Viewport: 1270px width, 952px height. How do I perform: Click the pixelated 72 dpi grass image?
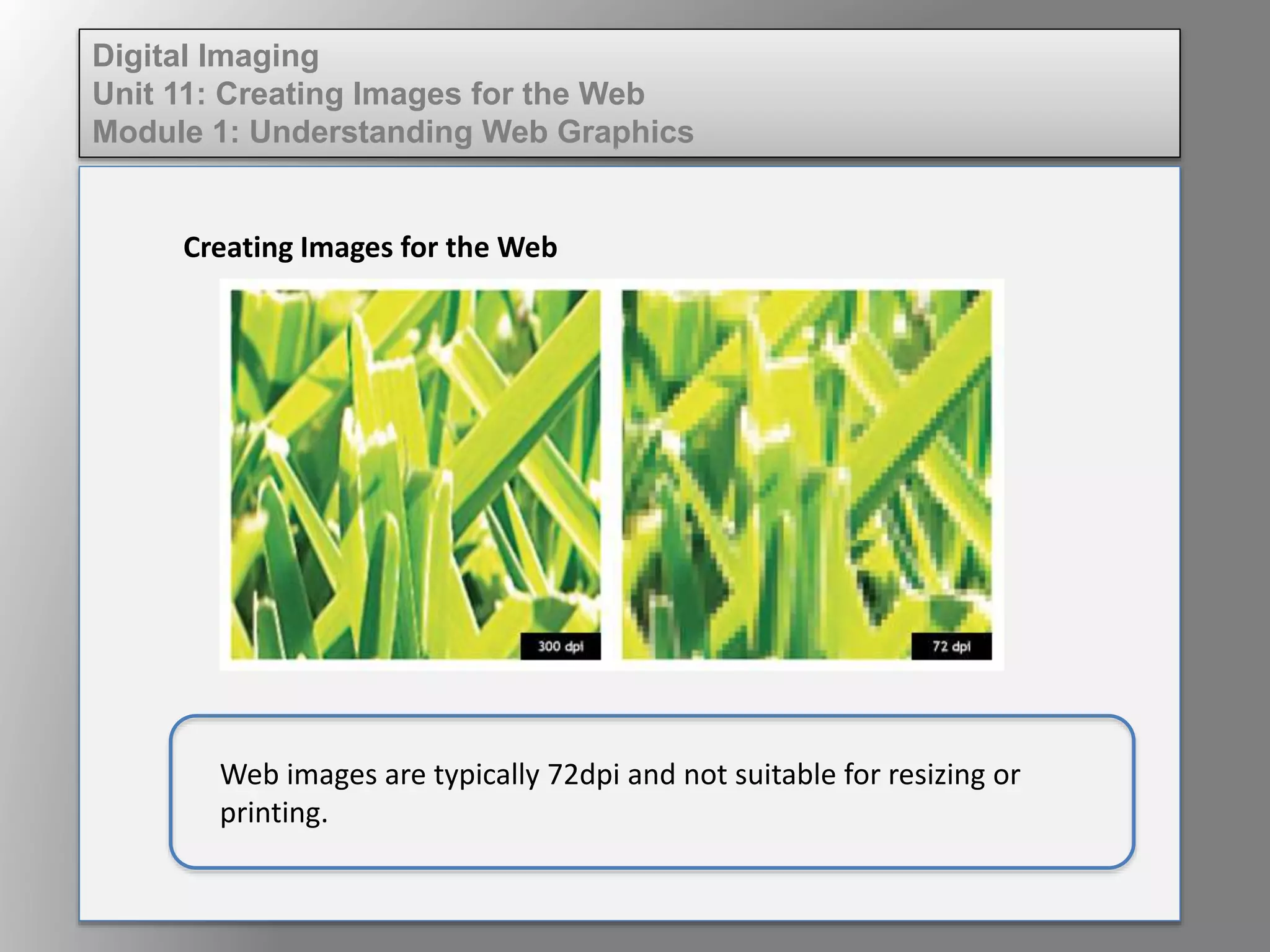(x=806, y=474)
